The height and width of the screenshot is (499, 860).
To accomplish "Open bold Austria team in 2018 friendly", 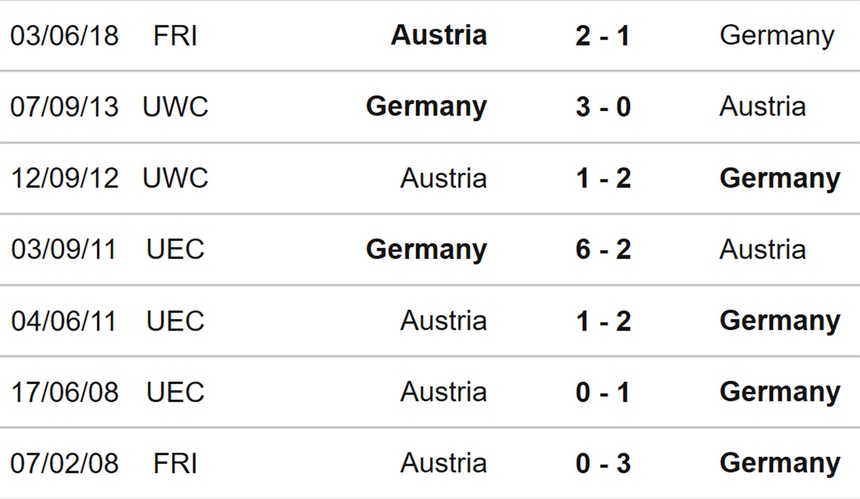I will pos(439,35).
